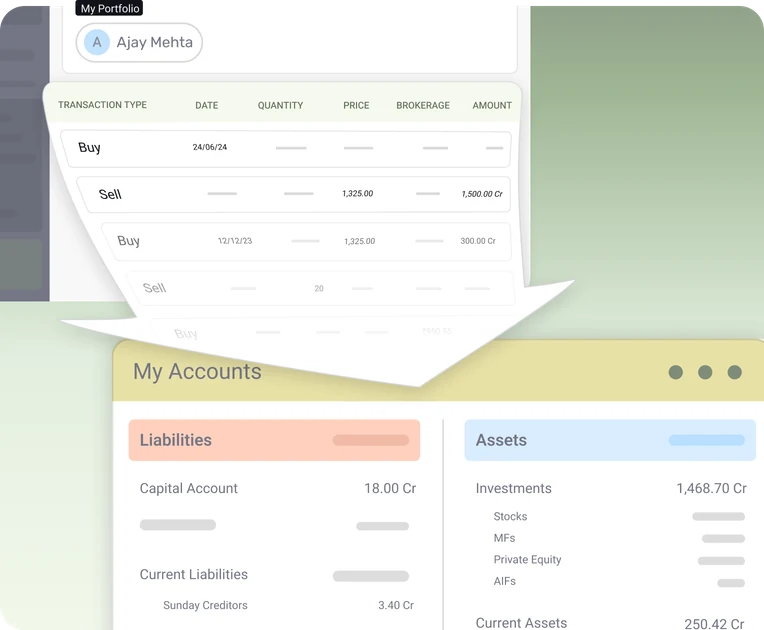Click the date 24/06/24 cell
The image size is (764, 630).
(210, 147)
